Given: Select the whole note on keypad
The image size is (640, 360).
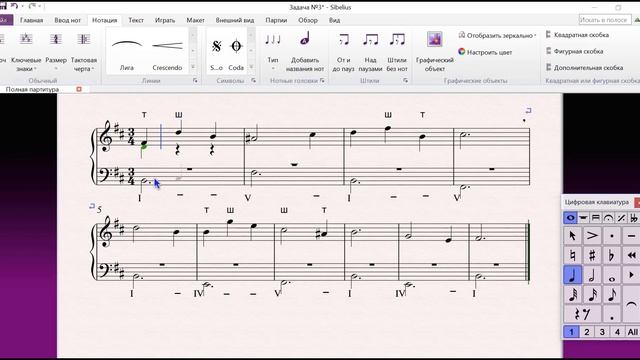Looking at the screenshot, I should tap(611, 275).
